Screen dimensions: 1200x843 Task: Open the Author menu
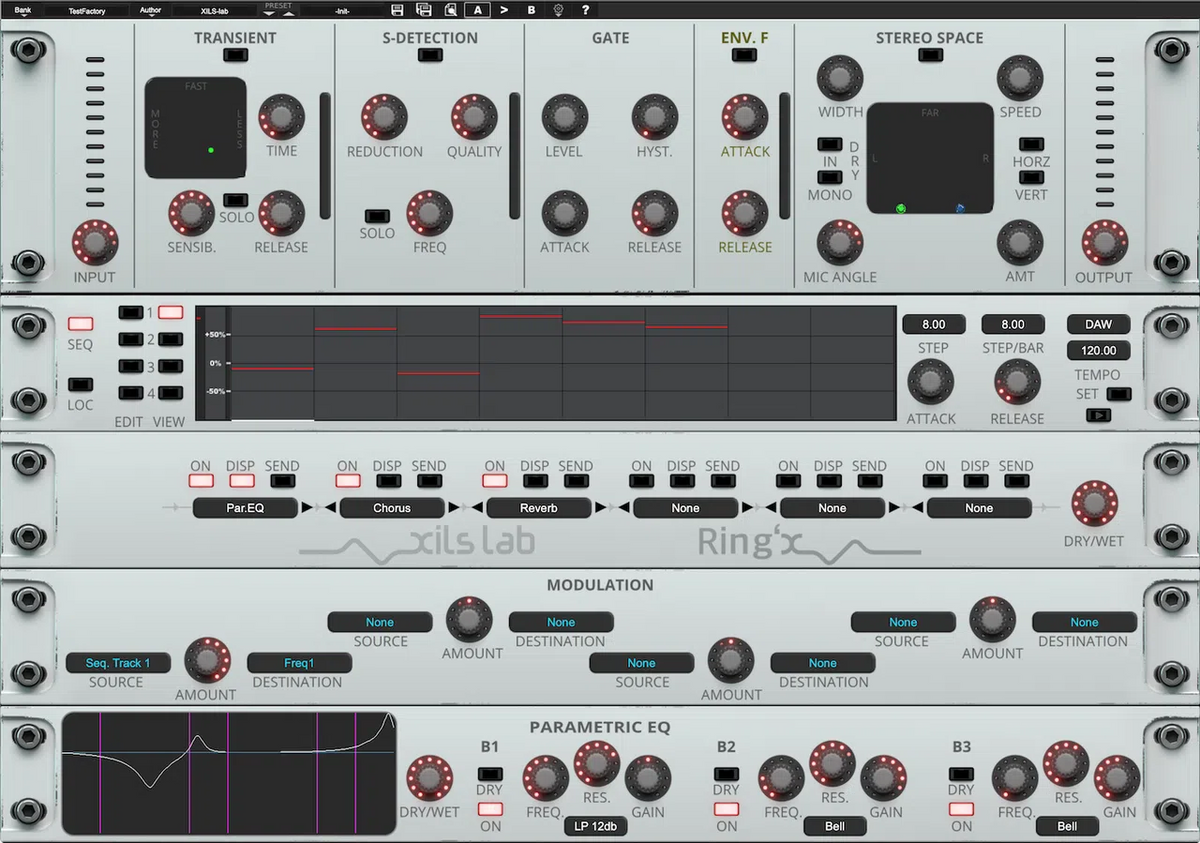[150, 9]
